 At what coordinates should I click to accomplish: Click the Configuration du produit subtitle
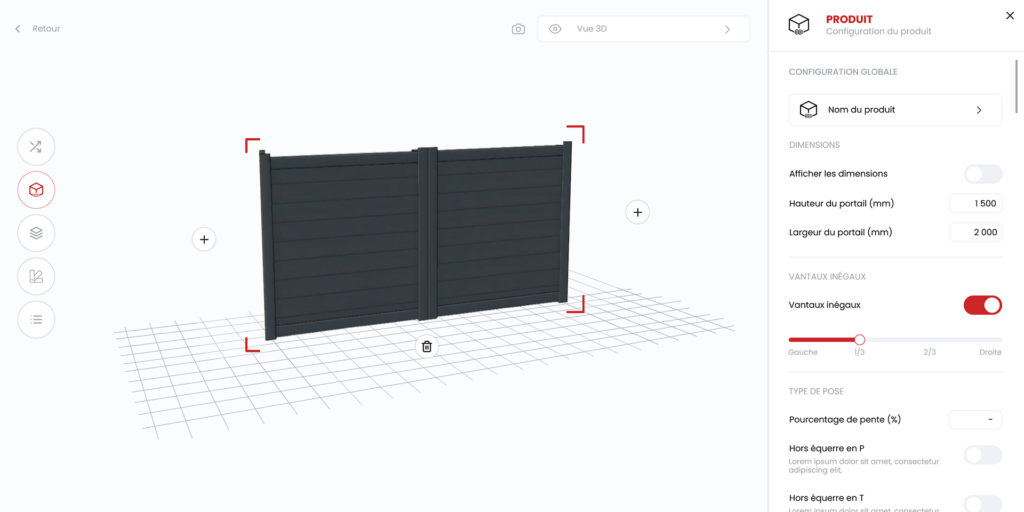(x=878, y=31)
